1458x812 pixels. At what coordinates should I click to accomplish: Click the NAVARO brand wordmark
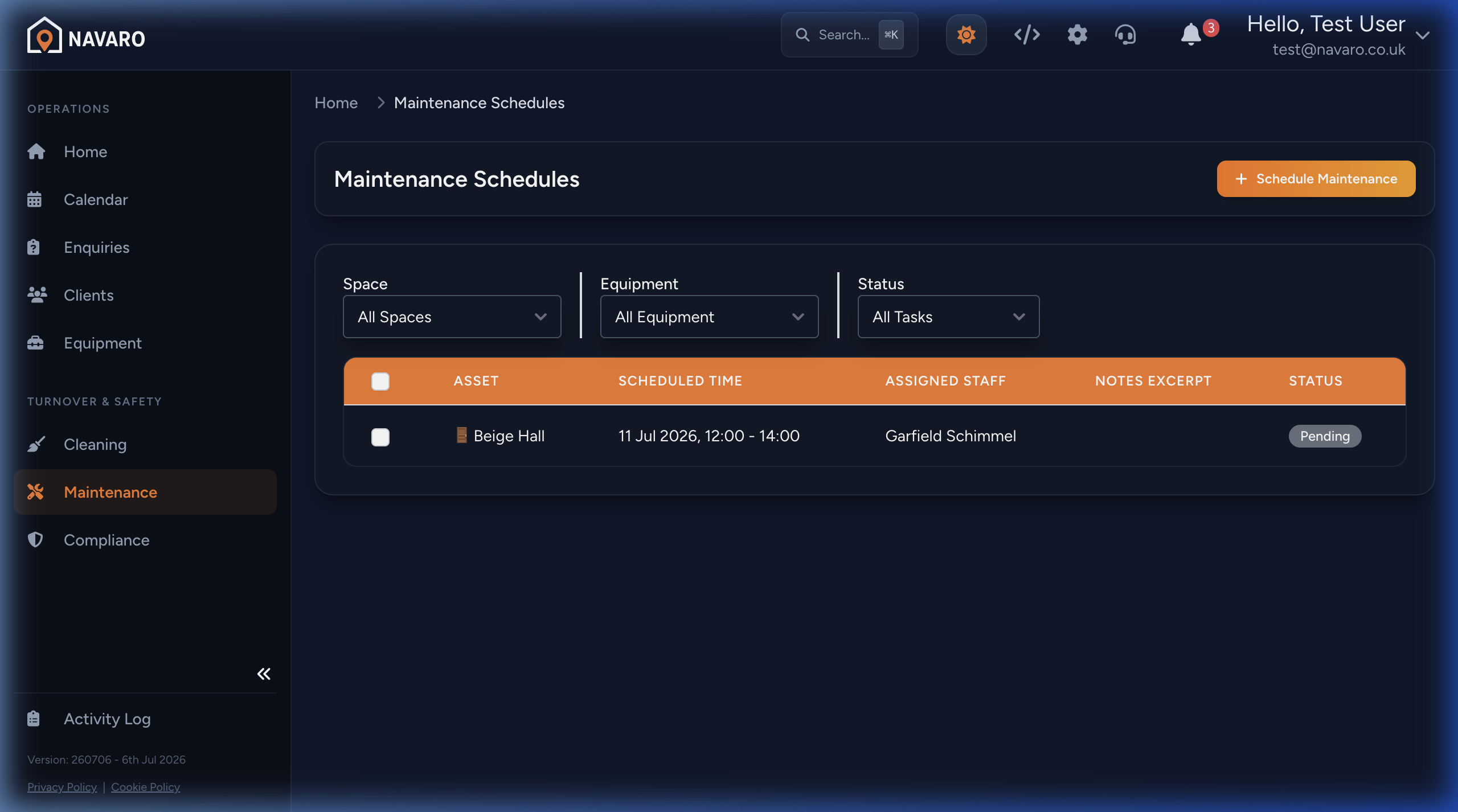click(107, 39)
